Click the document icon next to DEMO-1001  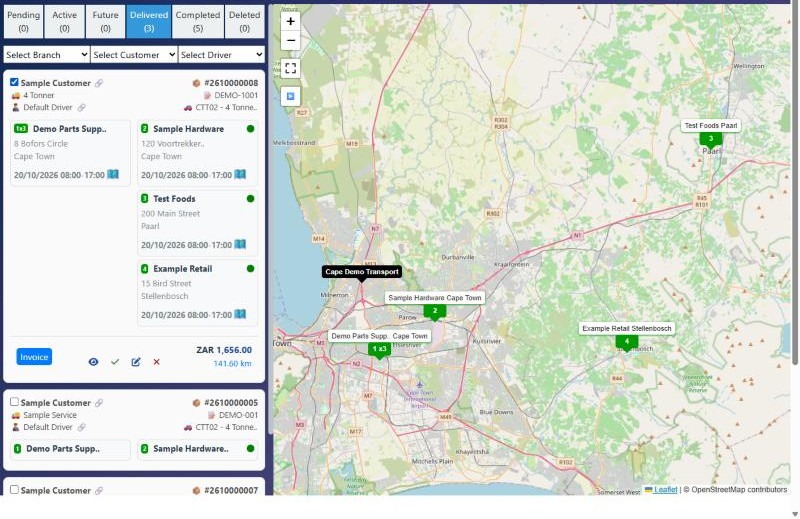click(207, 95)
